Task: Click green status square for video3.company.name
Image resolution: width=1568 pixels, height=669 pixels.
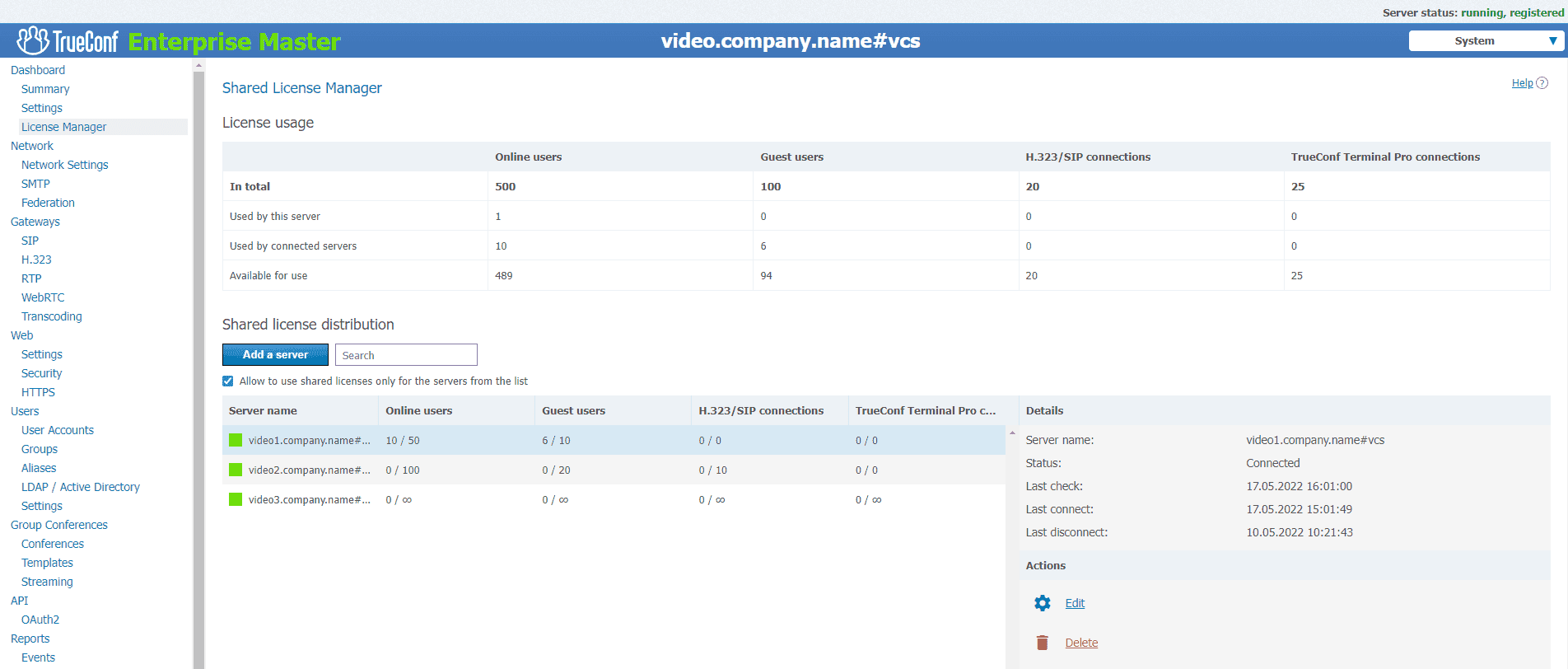Action: click(x=236, y=499)
